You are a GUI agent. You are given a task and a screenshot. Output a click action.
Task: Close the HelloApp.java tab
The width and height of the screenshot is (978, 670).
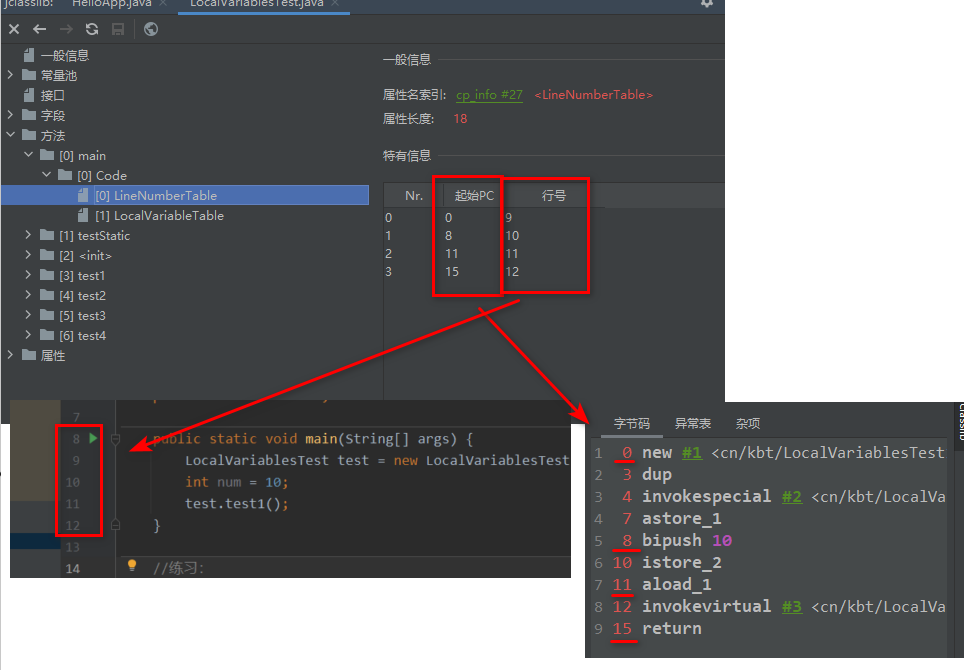pos(163,3)
